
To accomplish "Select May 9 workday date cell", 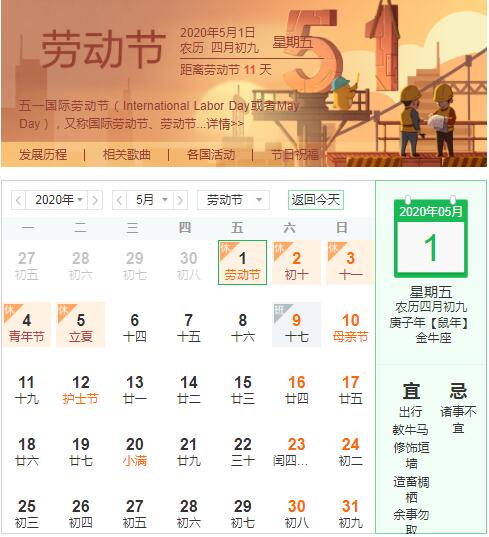I will (297, 325).
